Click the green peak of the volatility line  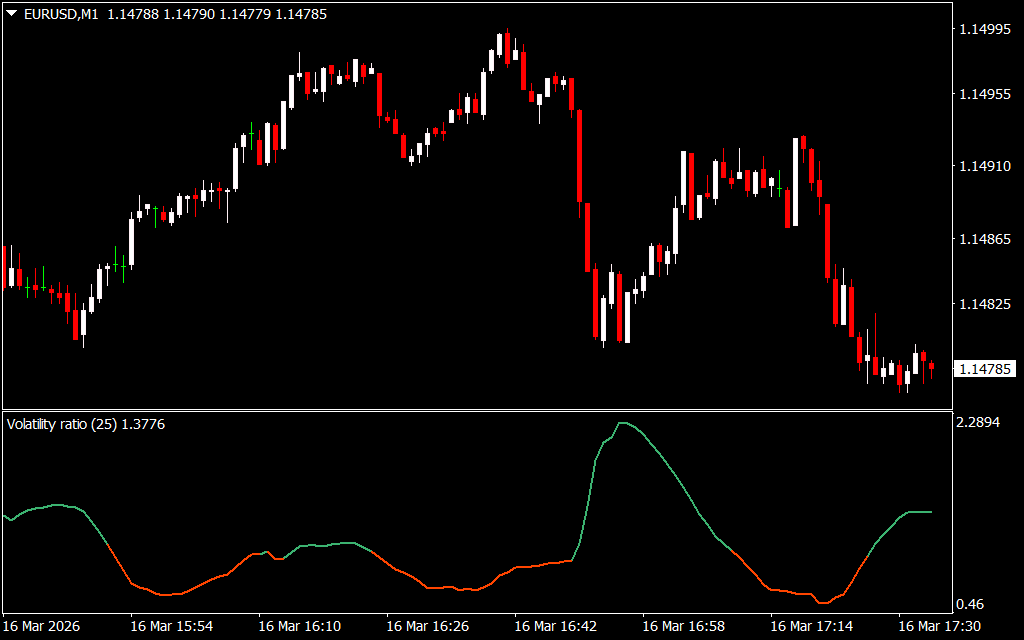point(623,423)
